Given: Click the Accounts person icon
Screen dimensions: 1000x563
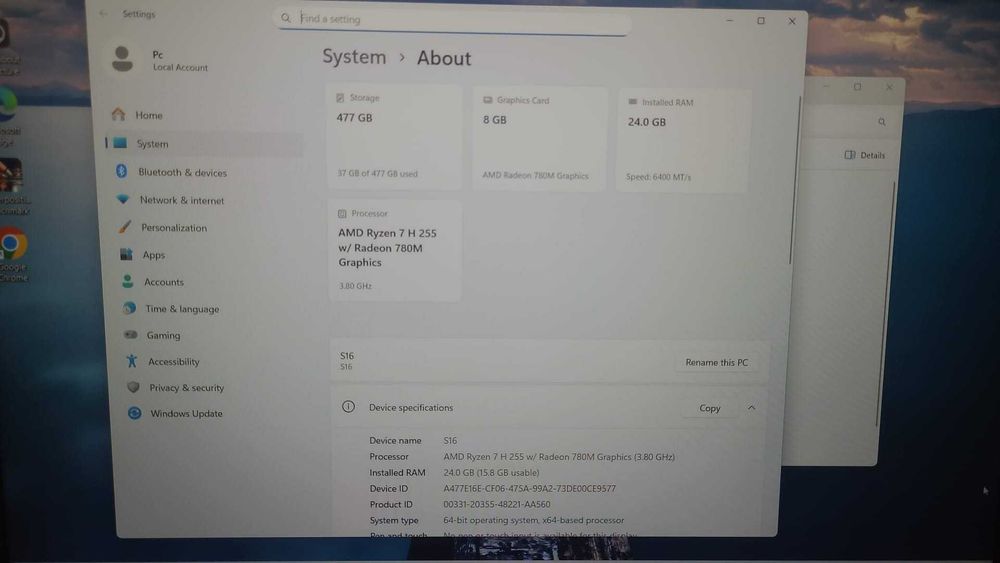Looking at the screenshot, I should coord(128,281).
